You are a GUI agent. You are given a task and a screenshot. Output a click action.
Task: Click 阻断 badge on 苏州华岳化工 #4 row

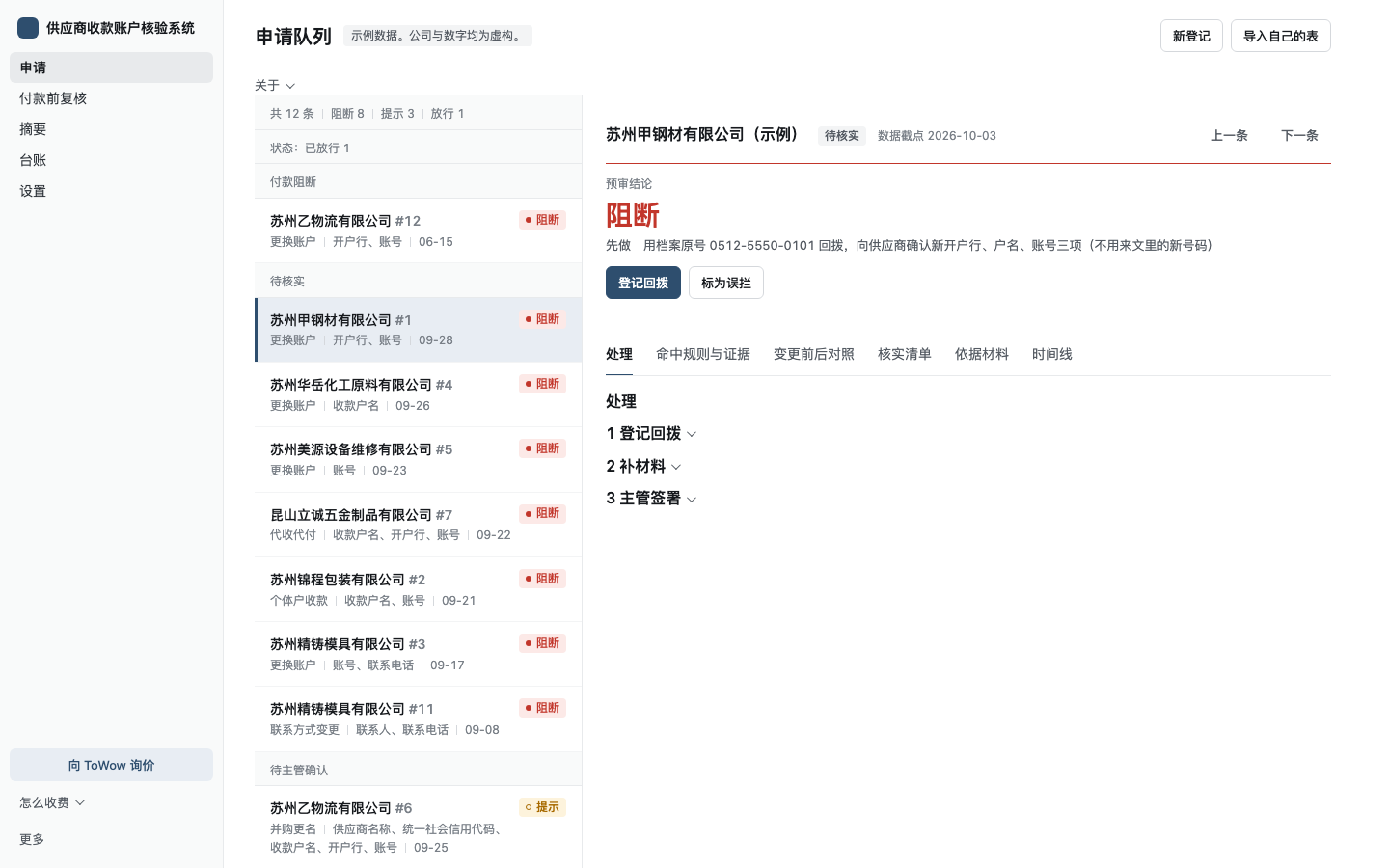542,384
